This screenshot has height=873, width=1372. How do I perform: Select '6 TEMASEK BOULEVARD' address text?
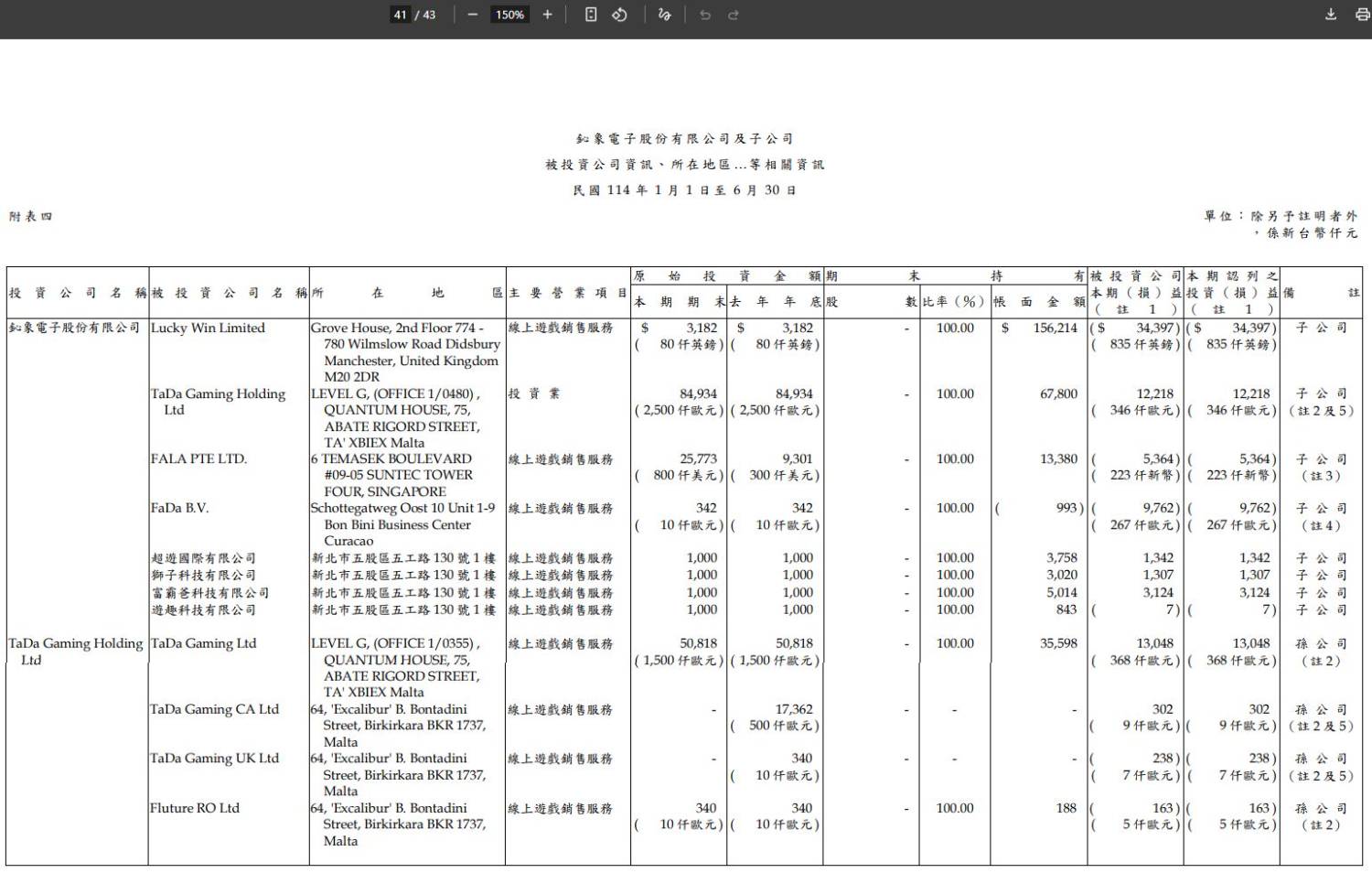pyautogui.click(x=391, y=459)
